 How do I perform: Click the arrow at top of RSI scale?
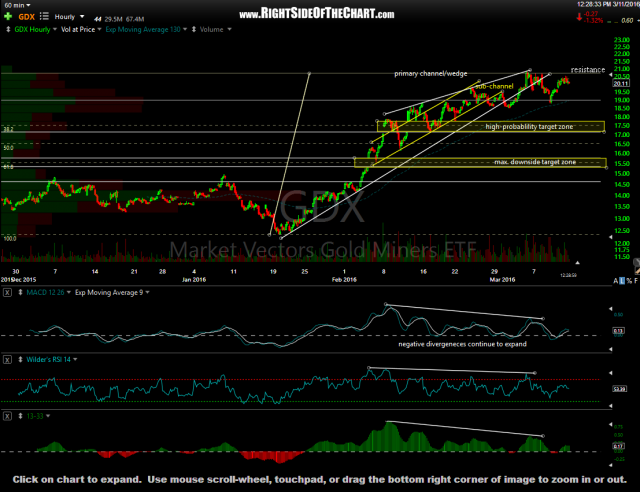(611, 373)
